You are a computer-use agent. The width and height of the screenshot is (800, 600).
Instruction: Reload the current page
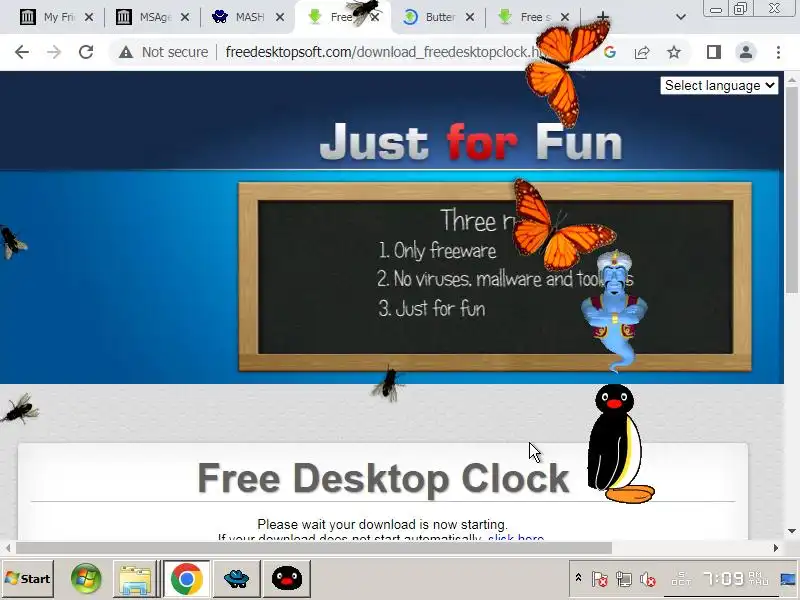pos(86,52)
